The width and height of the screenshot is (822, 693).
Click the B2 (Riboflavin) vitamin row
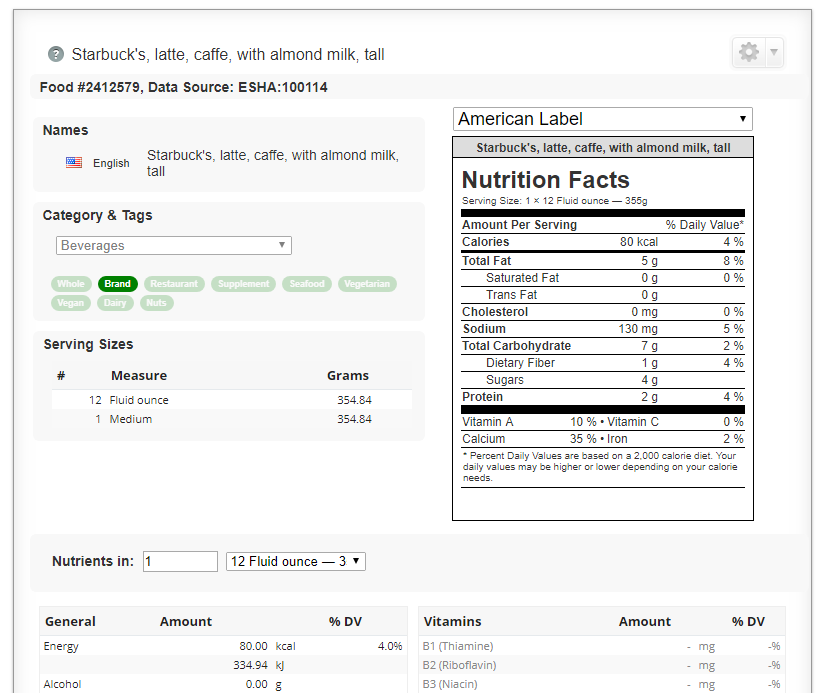(x=602, y=665)
